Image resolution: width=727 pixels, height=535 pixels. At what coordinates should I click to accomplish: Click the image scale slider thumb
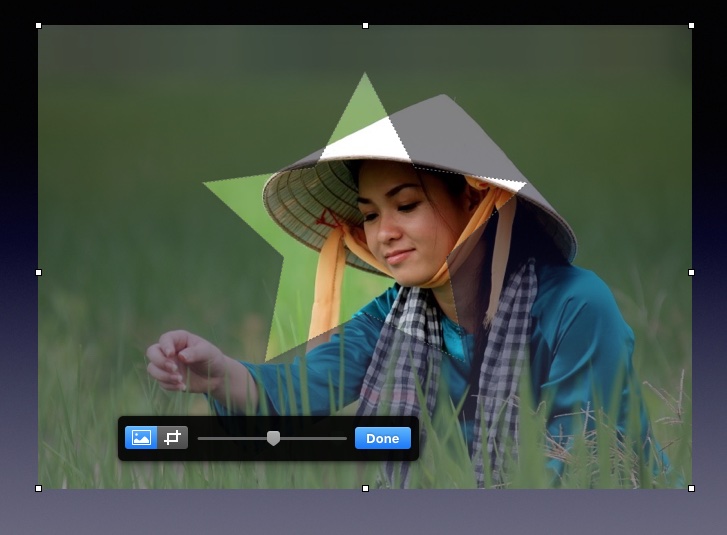(273, 438)
